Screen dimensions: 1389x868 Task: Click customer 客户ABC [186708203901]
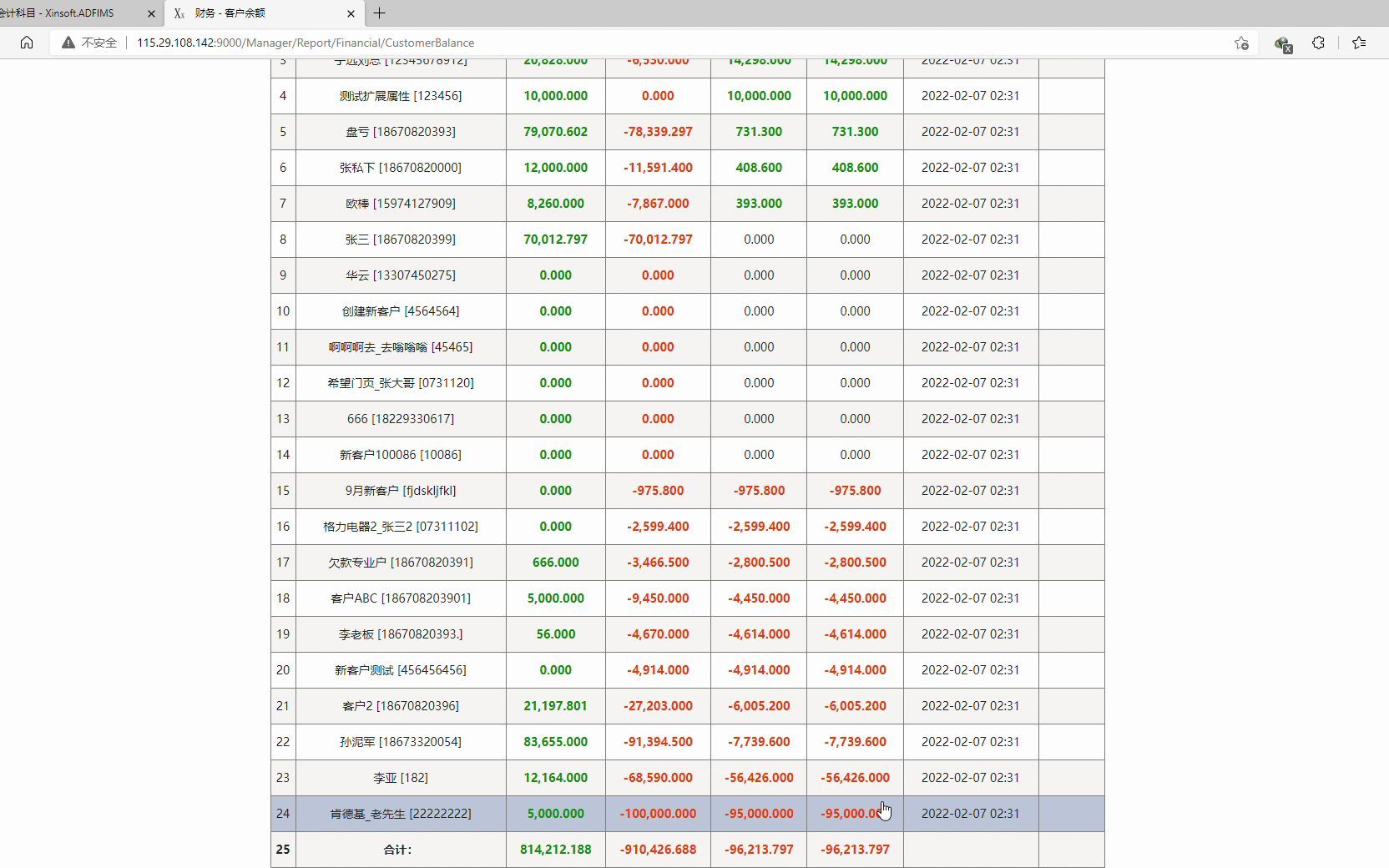click(401, 598)
